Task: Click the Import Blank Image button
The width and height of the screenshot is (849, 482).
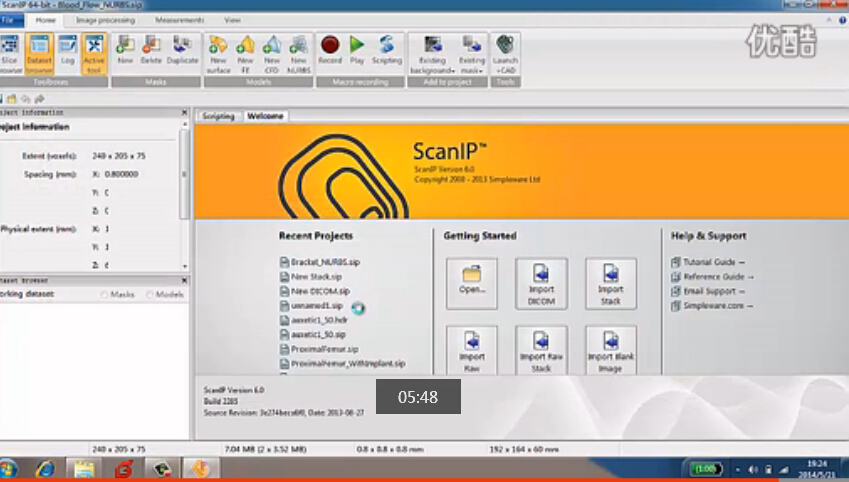Action: [611, 350]
